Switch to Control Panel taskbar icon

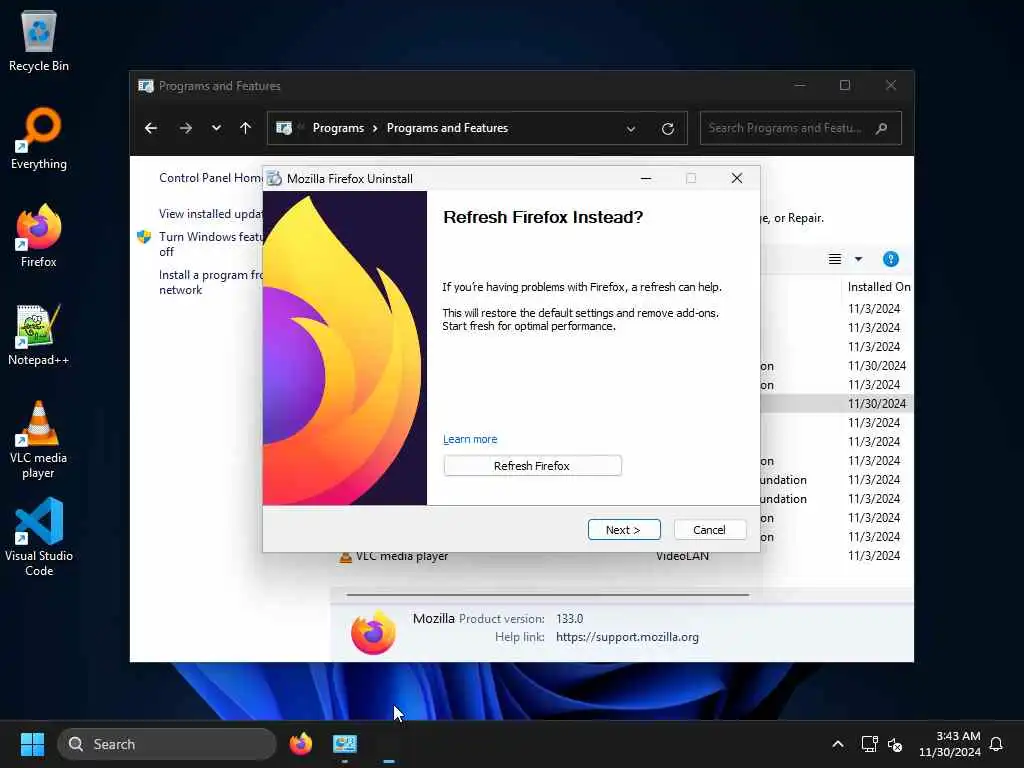(x=345, y=744)
